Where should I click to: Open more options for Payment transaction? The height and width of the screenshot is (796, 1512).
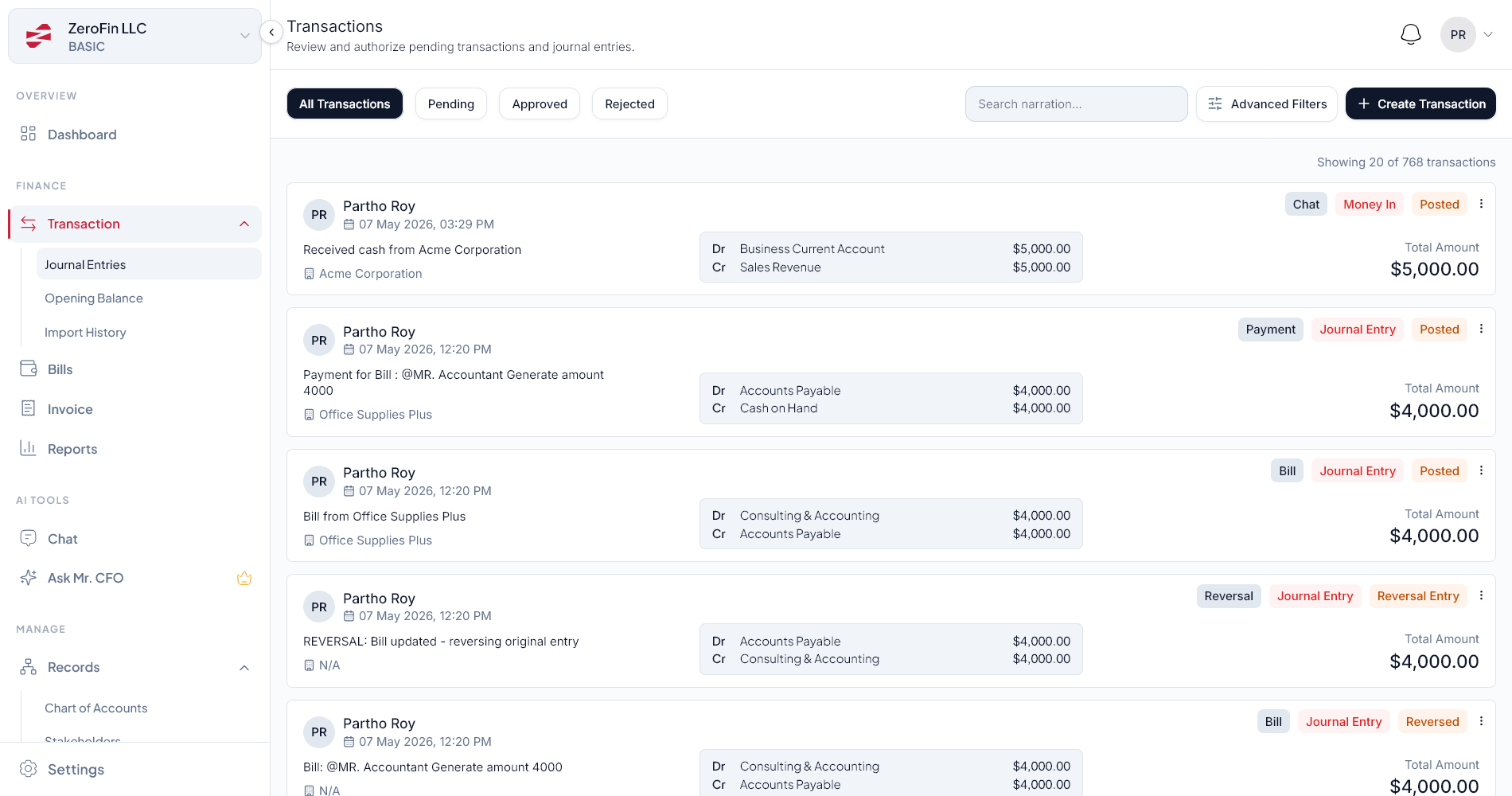point(1481,329)
